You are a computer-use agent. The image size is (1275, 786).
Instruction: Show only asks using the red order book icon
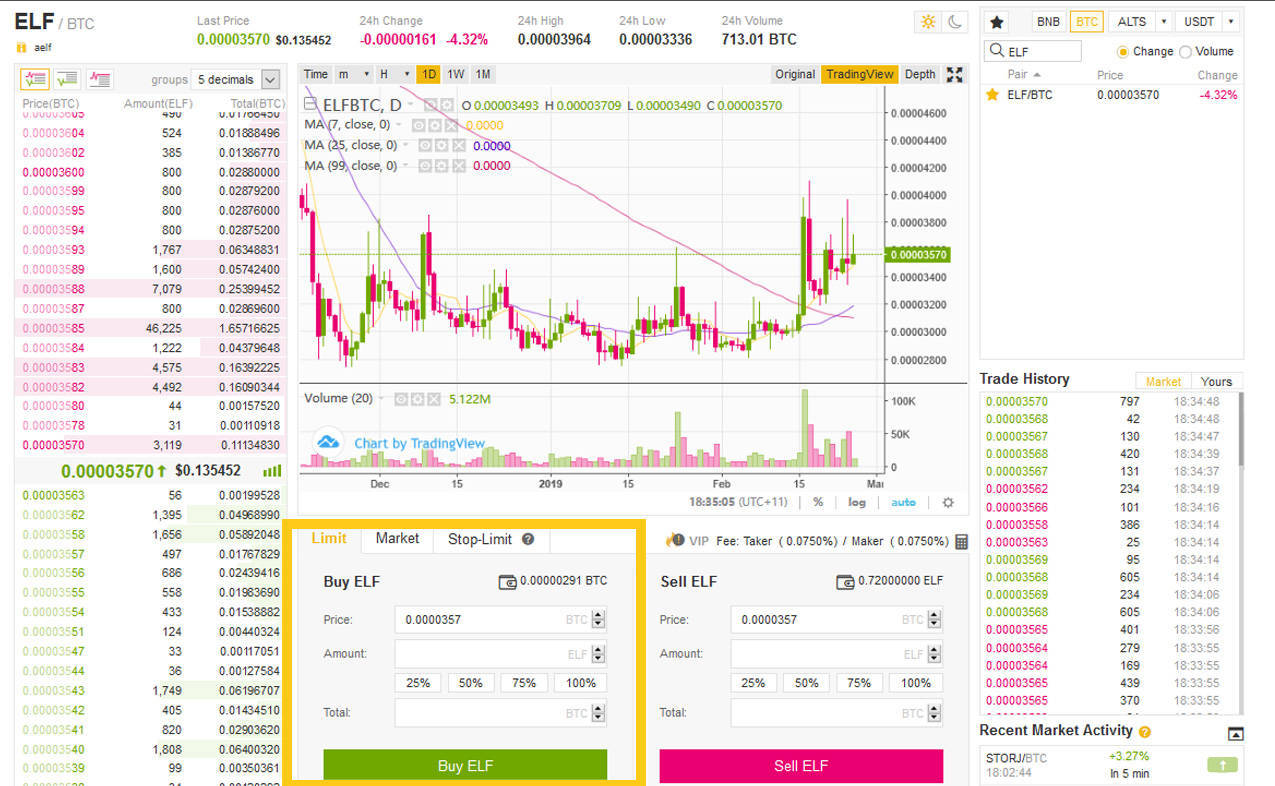coord(100,79)
